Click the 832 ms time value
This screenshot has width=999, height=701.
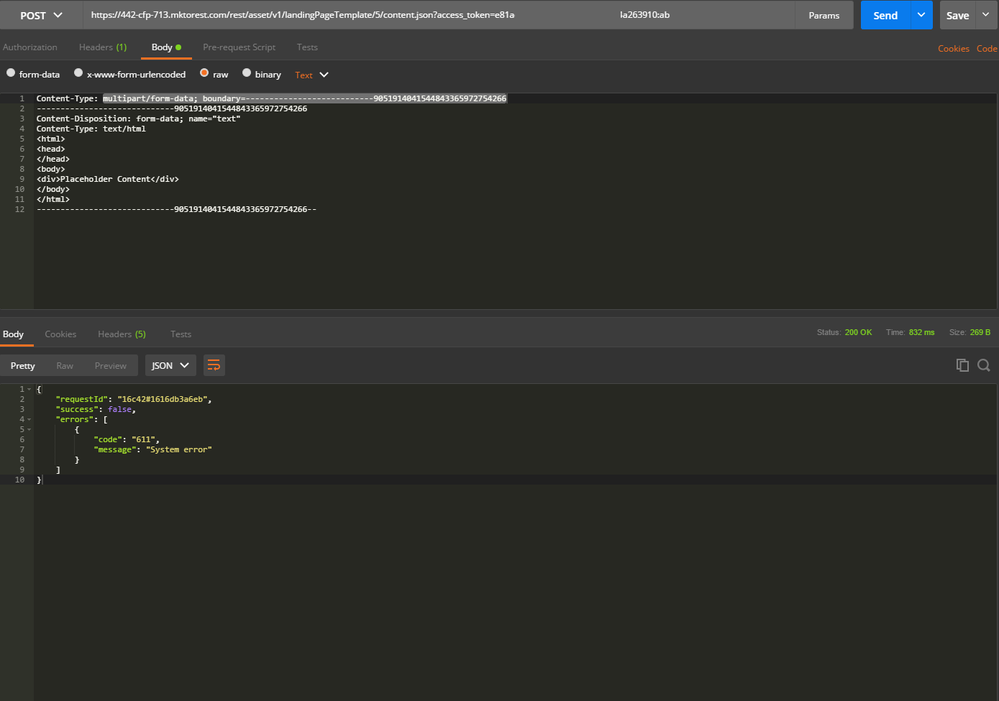(x=921, y=333)
